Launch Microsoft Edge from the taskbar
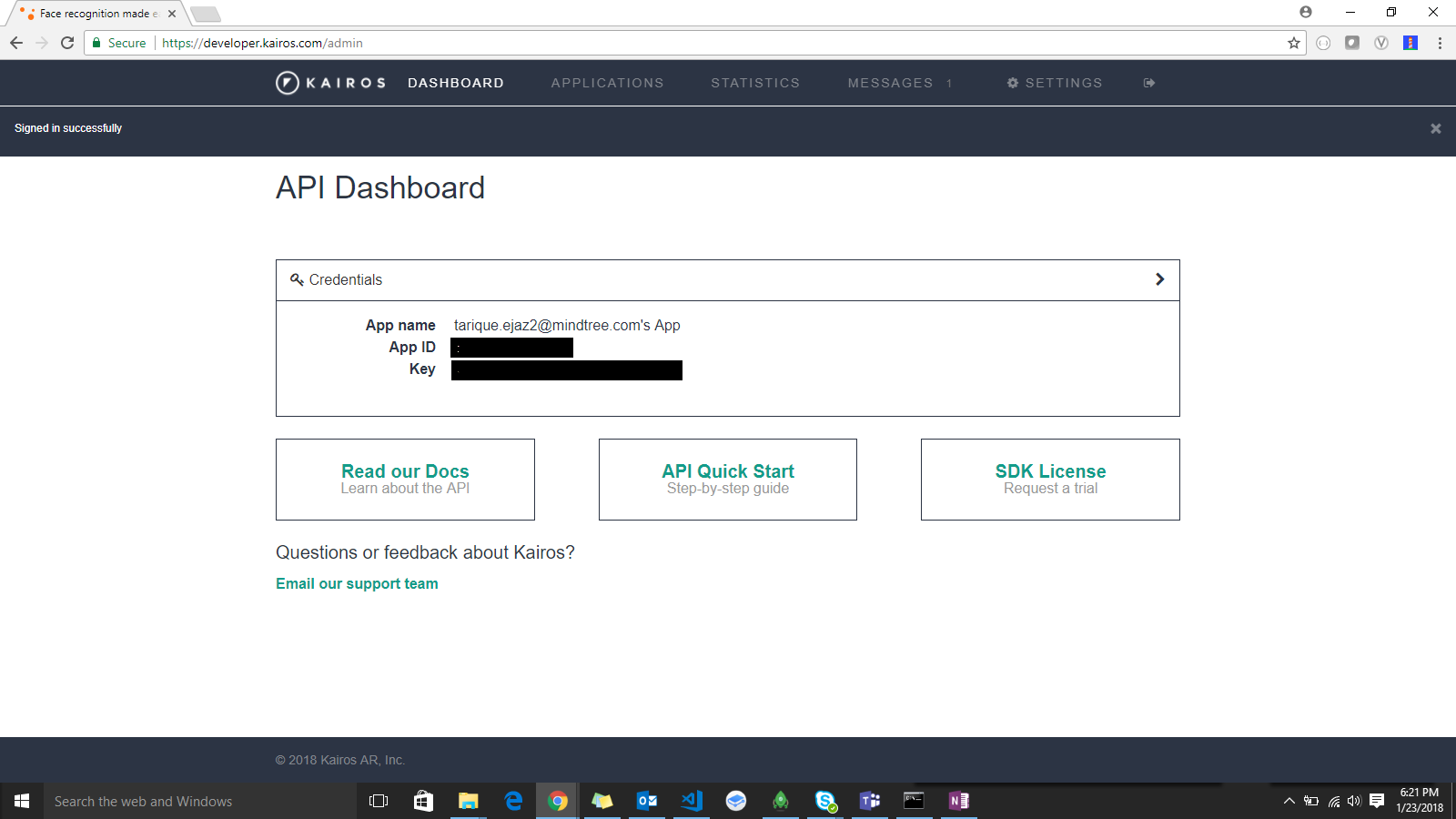 click(x=513, y=801)
